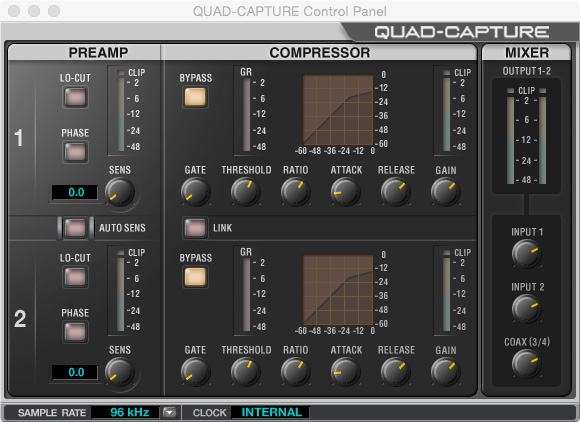Screen dimensions: 580x422
Task: Click channel 2 compressor GAIN knob
Action: click(445, 372)
